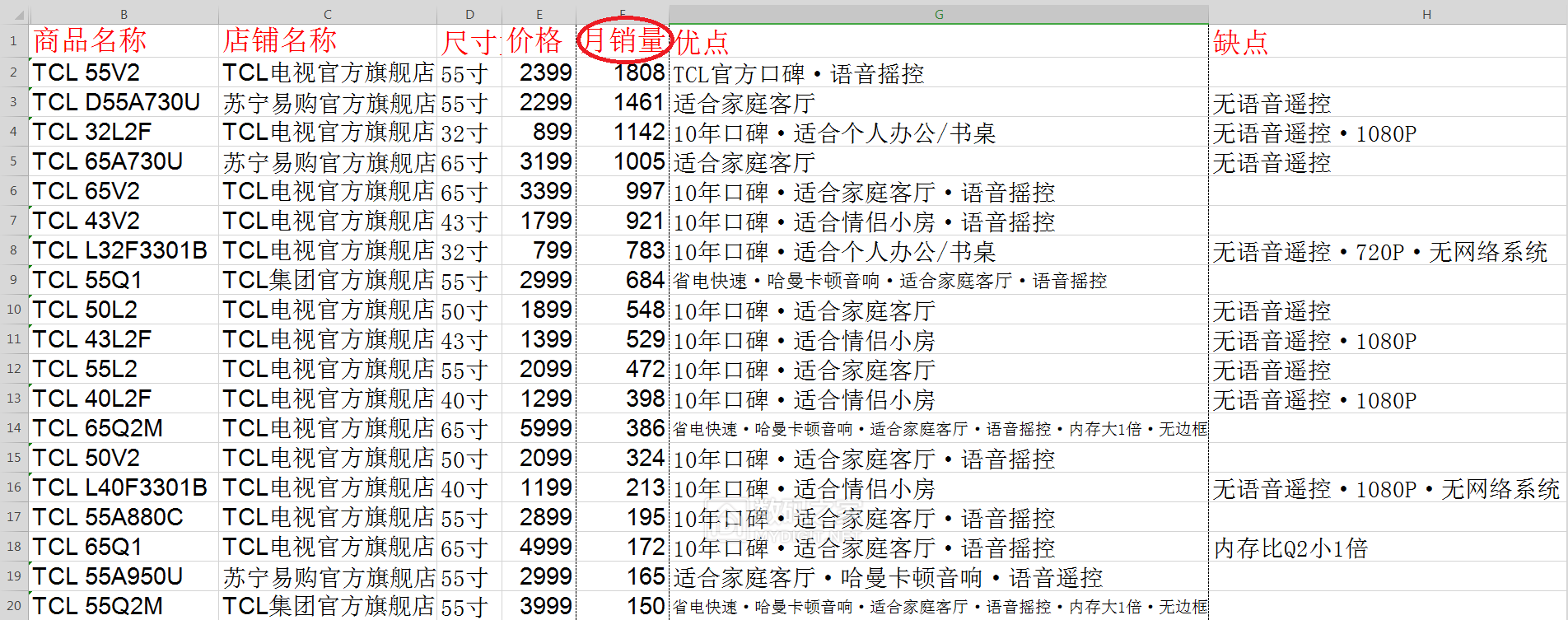The image size is (1568, 620).
Task: Select cell TCL 55Q1
Action: click(x=124, y=280)
